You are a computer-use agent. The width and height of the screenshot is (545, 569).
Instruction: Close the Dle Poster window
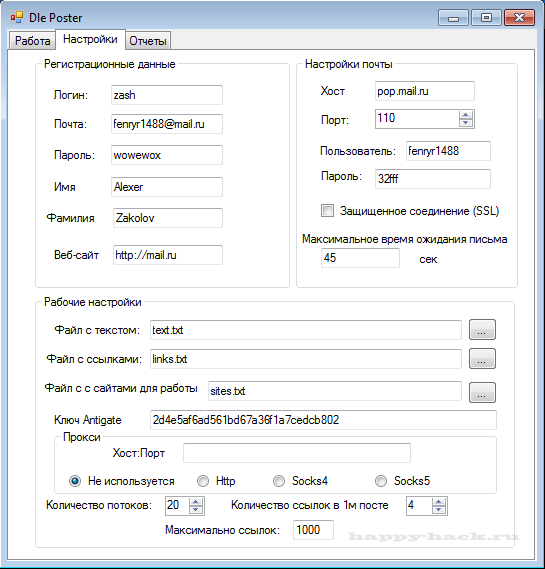(519, 17)
